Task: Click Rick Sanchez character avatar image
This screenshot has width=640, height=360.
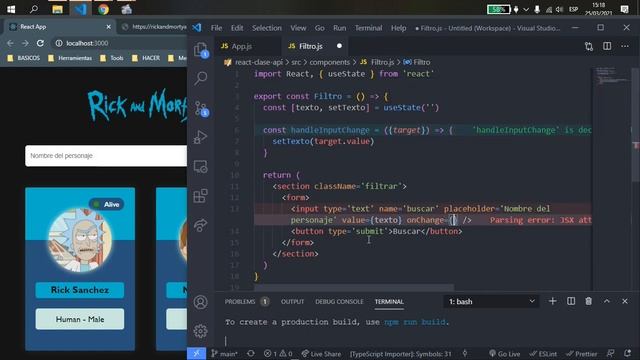Action: point(80,240)
